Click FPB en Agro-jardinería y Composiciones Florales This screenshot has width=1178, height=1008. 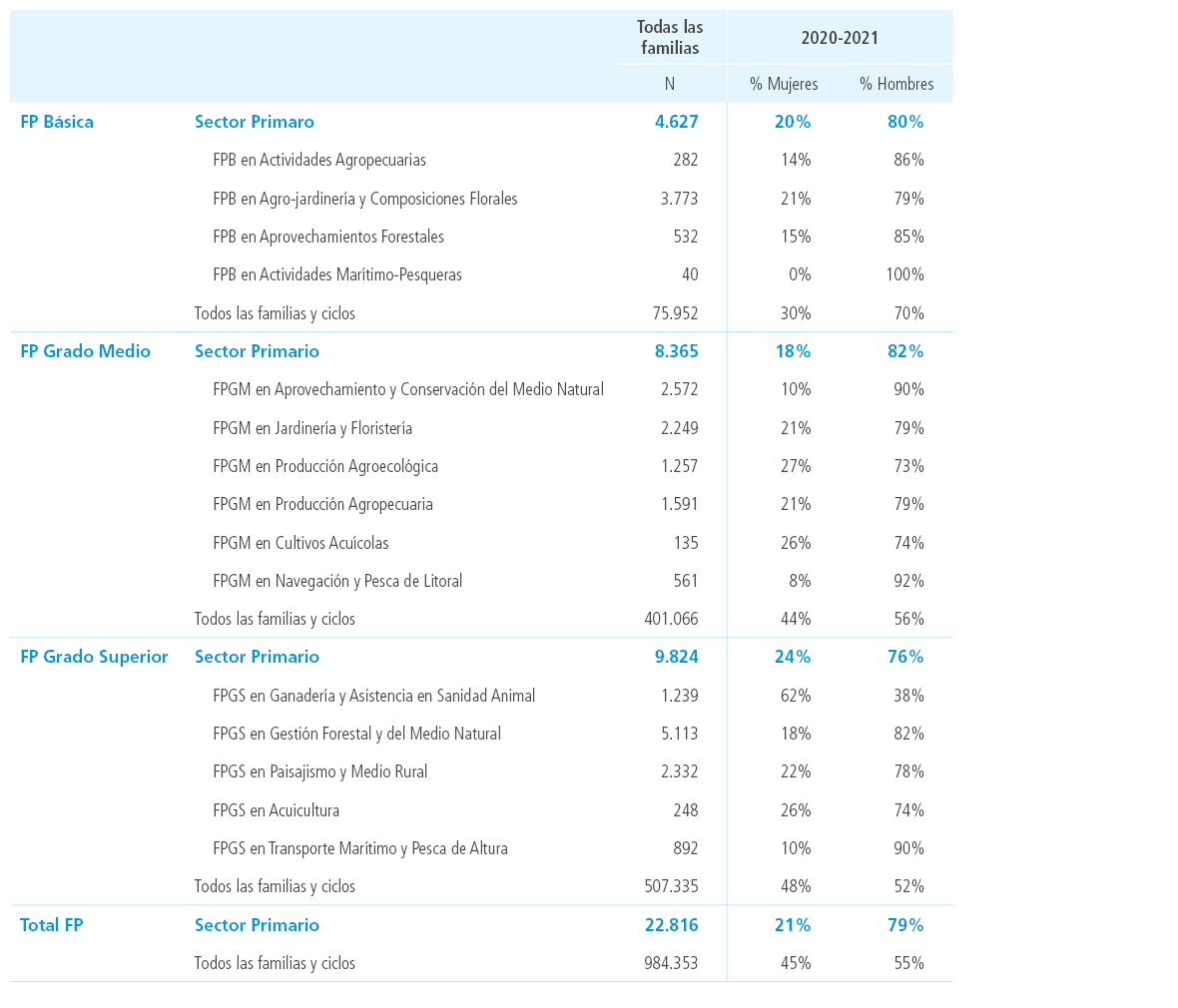point(365,199)
